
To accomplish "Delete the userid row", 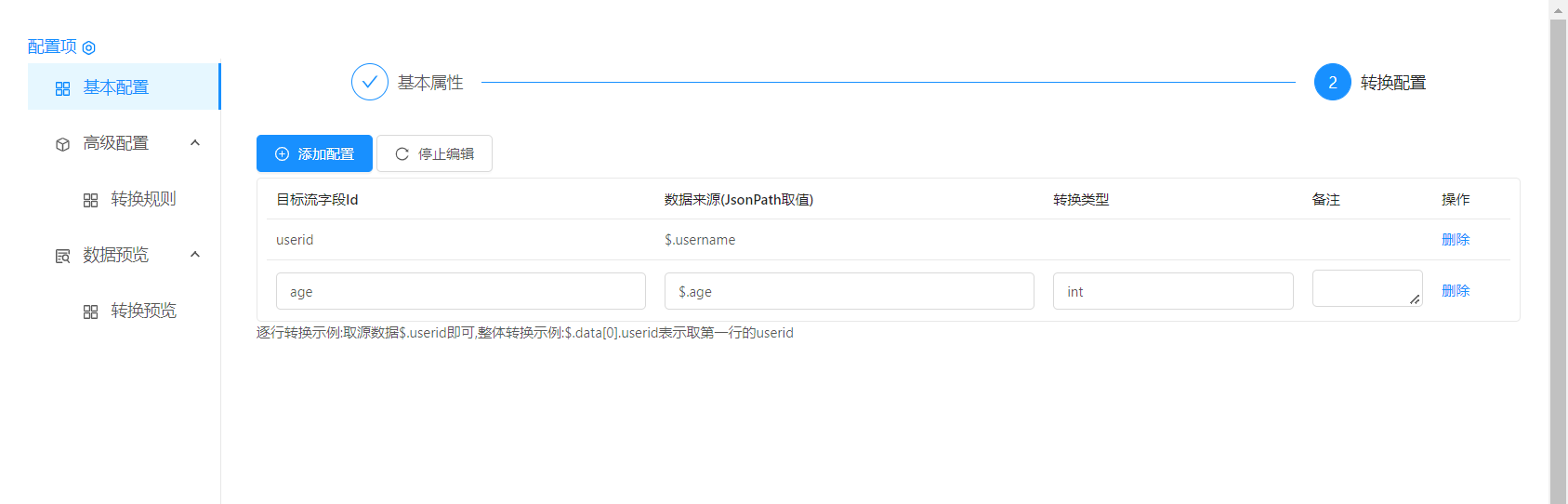I will tap(1455, 239).
